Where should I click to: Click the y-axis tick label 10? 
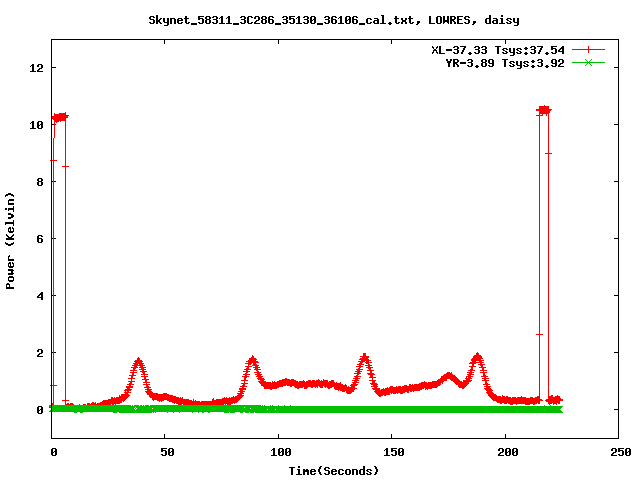pos(36,125)
